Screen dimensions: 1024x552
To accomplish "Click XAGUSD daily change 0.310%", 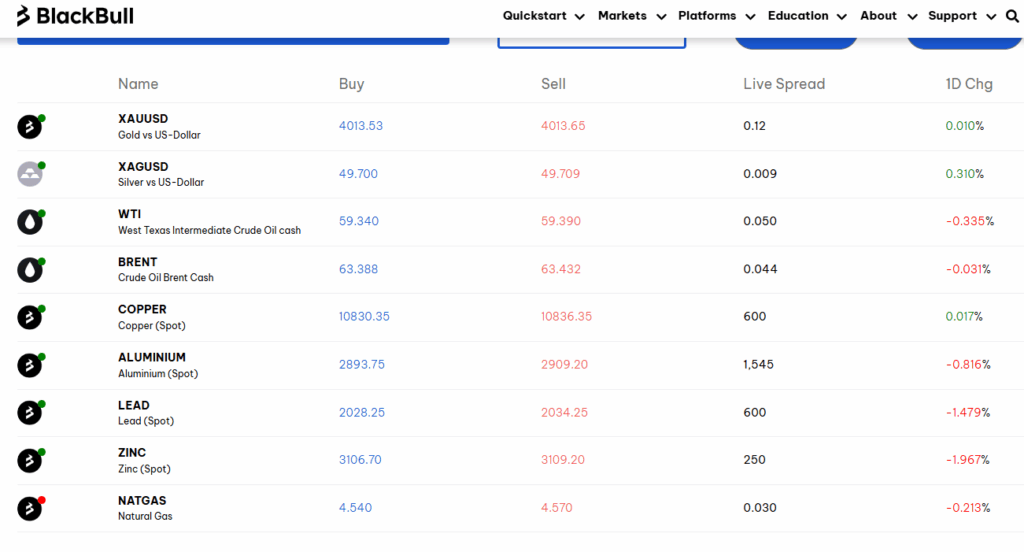I will (965, 174).
